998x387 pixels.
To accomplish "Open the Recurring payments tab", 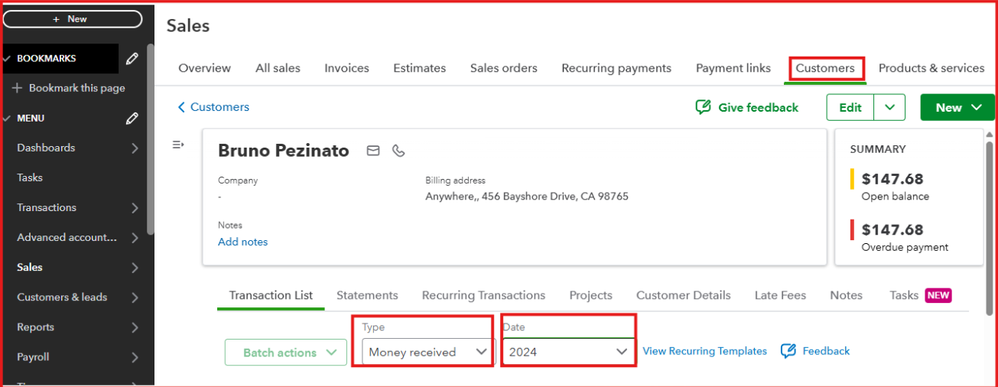I will click(x=616, y=68).
